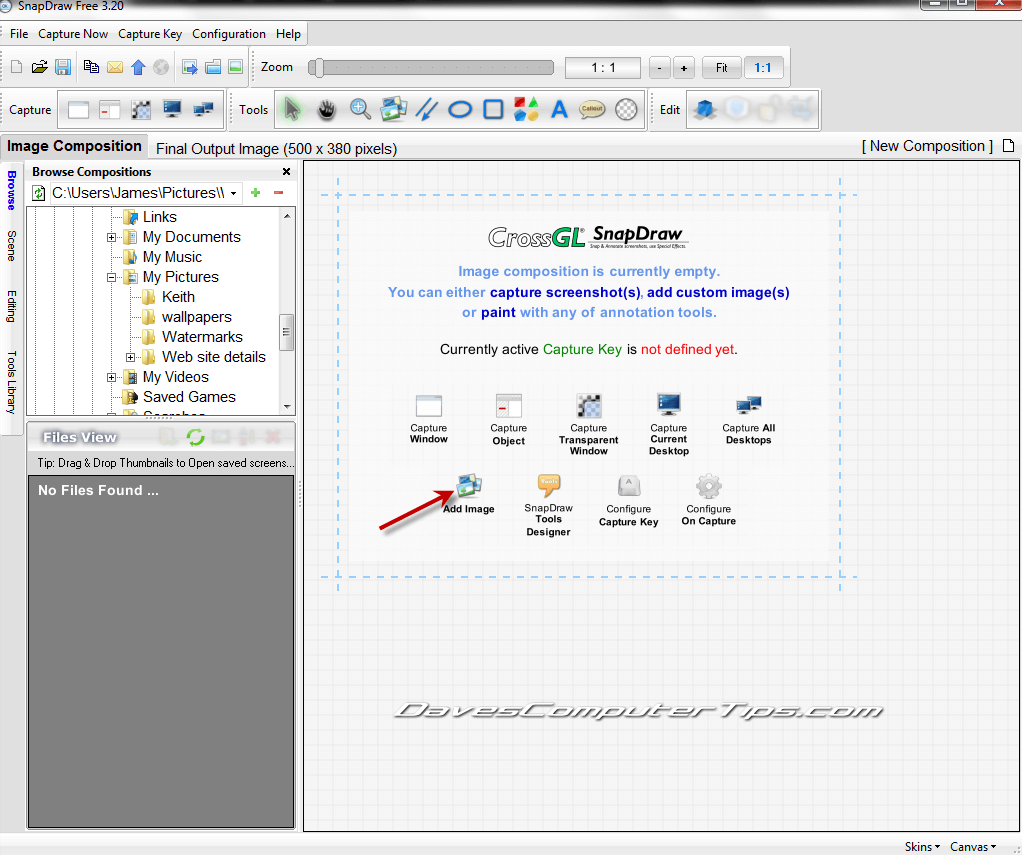Expand the My Videos tree node
The width and height of the screenshot is (1022, 855).
tap(111, 377)
